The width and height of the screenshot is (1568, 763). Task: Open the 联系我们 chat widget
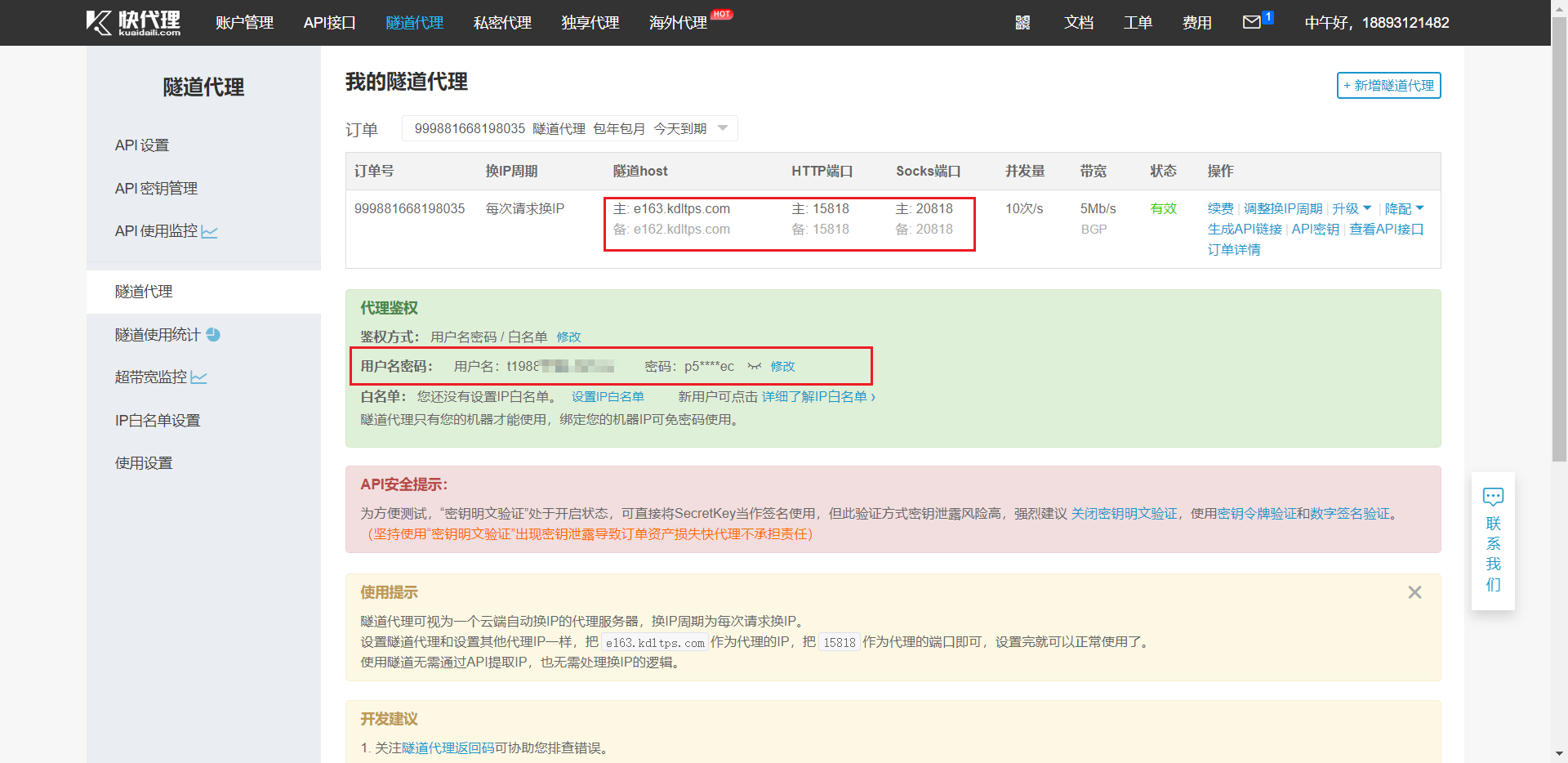pos(1493,541)
